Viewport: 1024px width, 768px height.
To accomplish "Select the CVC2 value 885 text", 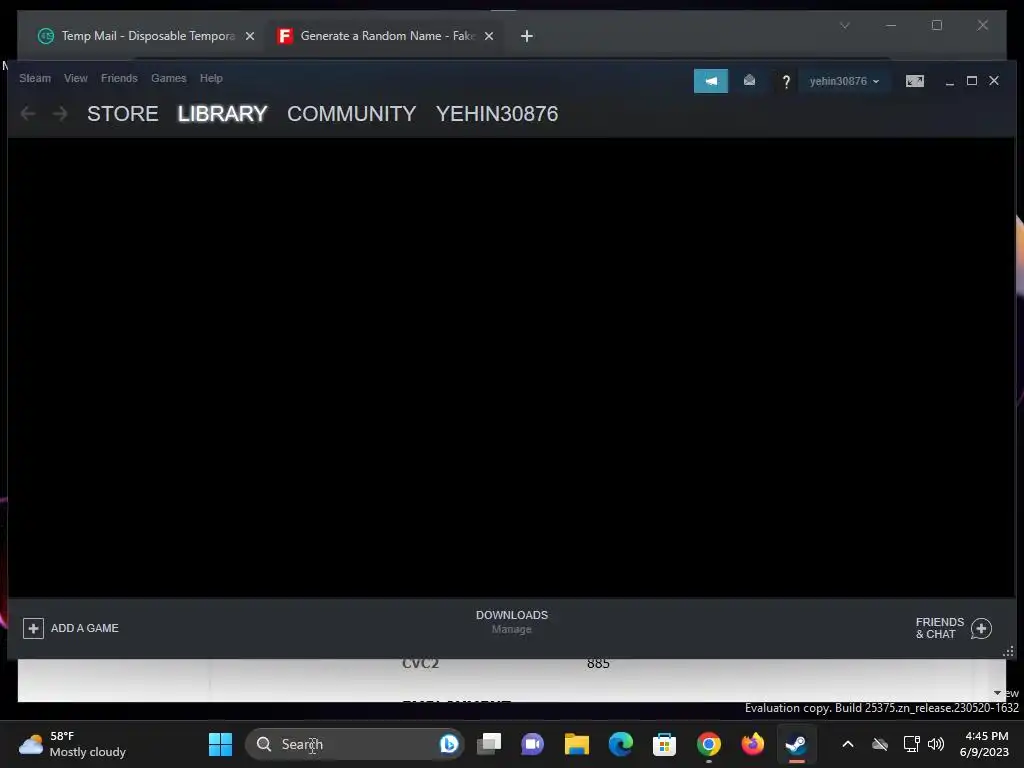I will (x=598, y=664).
